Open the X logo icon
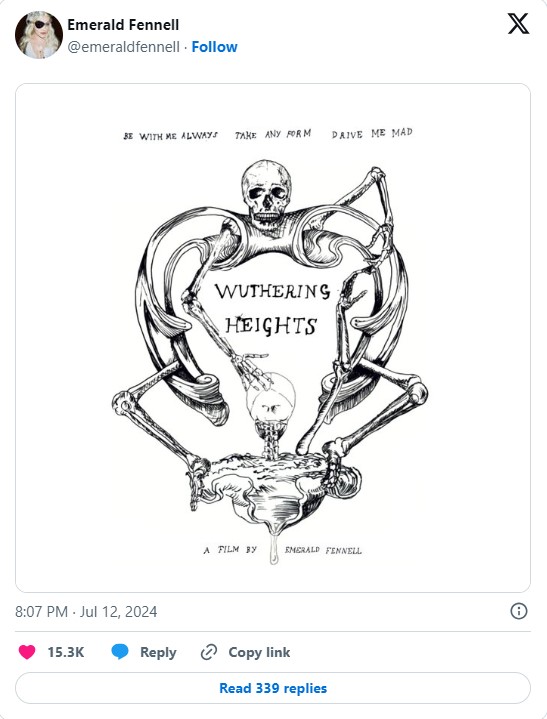 pyautogui.click(x=518, y=23)
